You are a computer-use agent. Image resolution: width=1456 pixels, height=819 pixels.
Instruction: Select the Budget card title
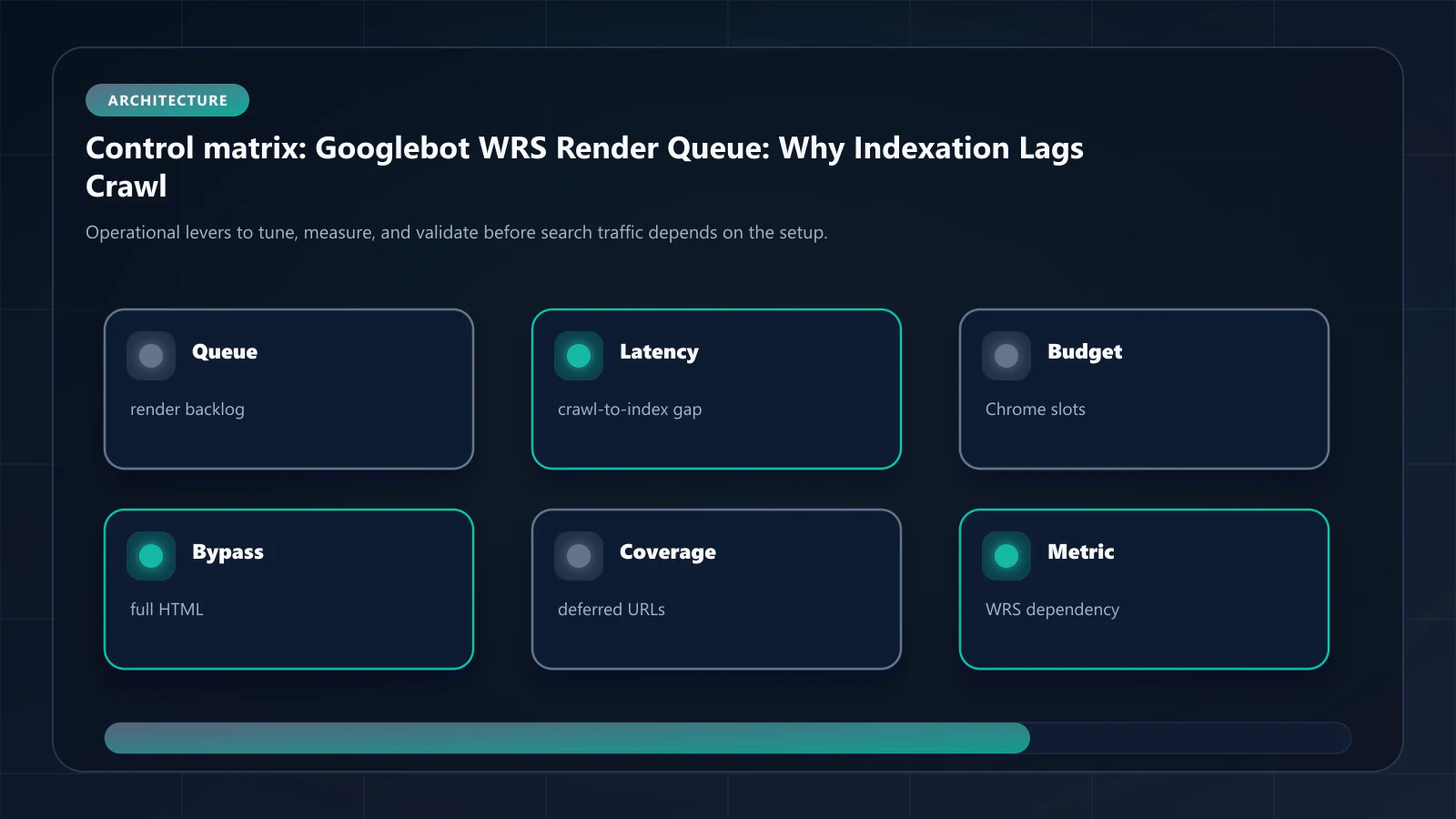1085,352
